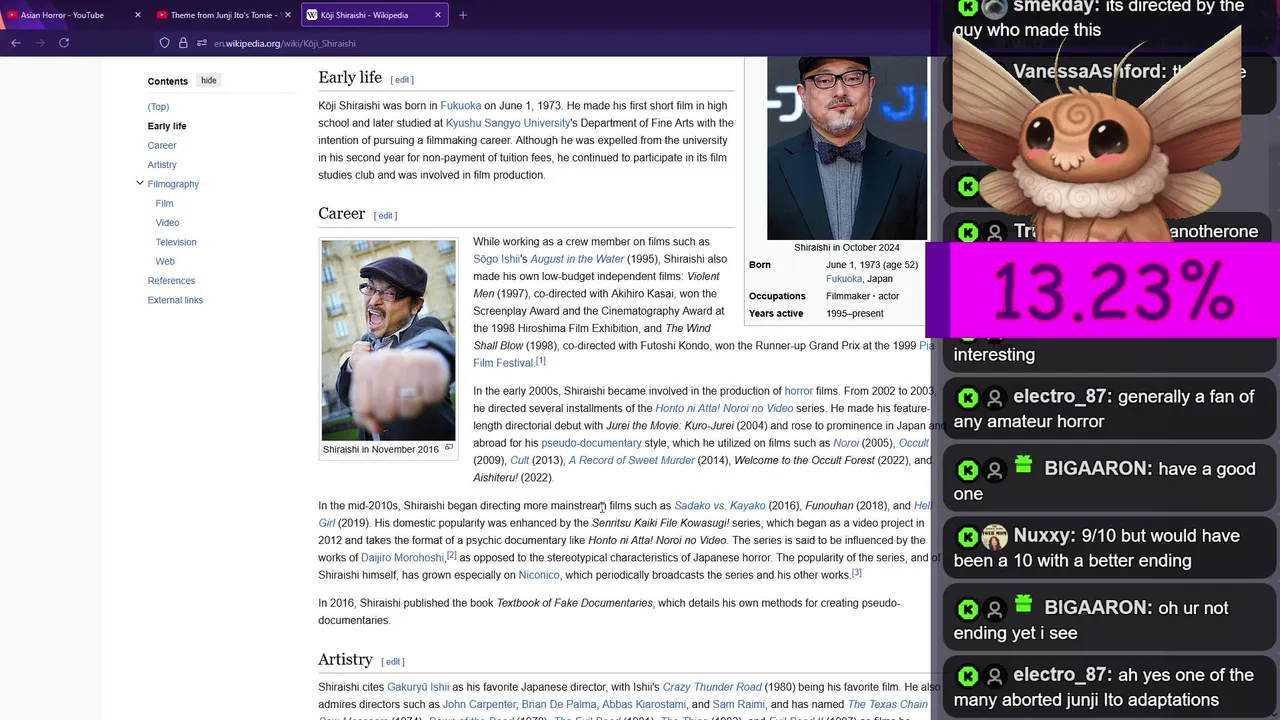Screen dimensions: 1280x720
Task: Open Honto ni Atta! Noroi no Video link
Action: click(724, 408)
